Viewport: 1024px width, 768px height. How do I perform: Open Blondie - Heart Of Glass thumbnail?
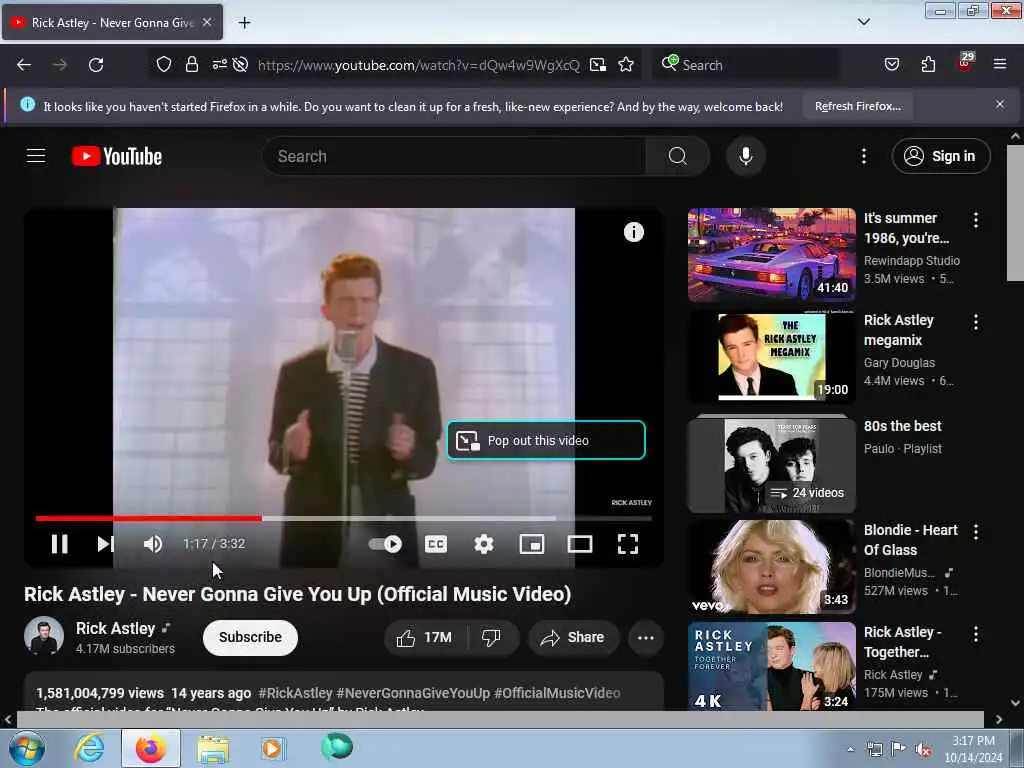[x=771, y=567]
